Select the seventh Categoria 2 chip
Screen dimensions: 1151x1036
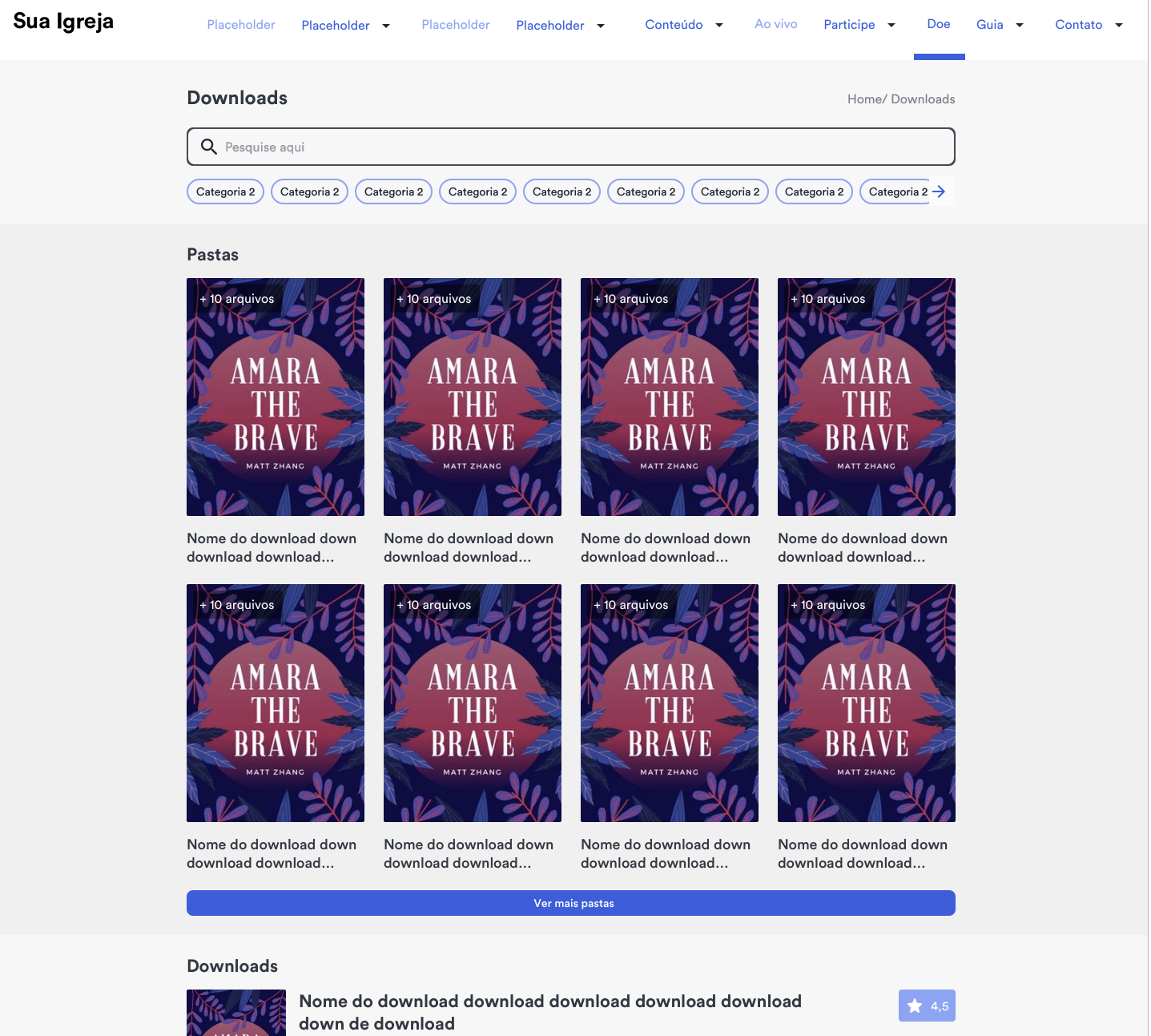click(x=730, y=191)
